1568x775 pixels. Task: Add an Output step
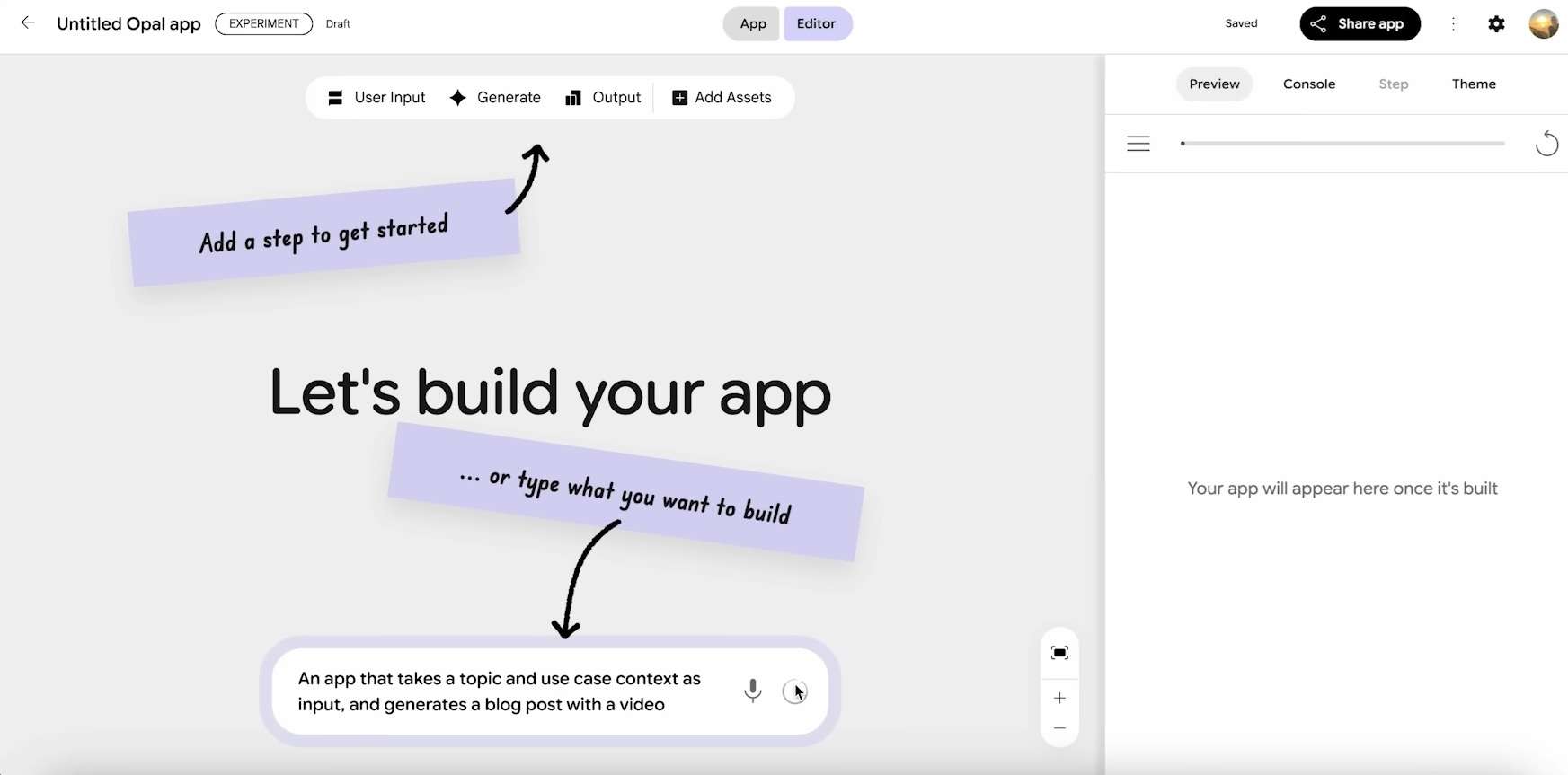coord(603,98)
